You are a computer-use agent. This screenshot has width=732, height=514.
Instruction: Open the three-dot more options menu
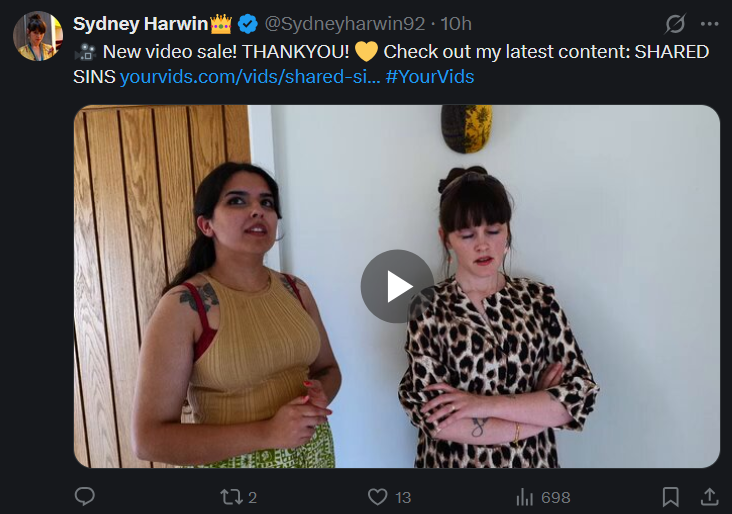709,24
